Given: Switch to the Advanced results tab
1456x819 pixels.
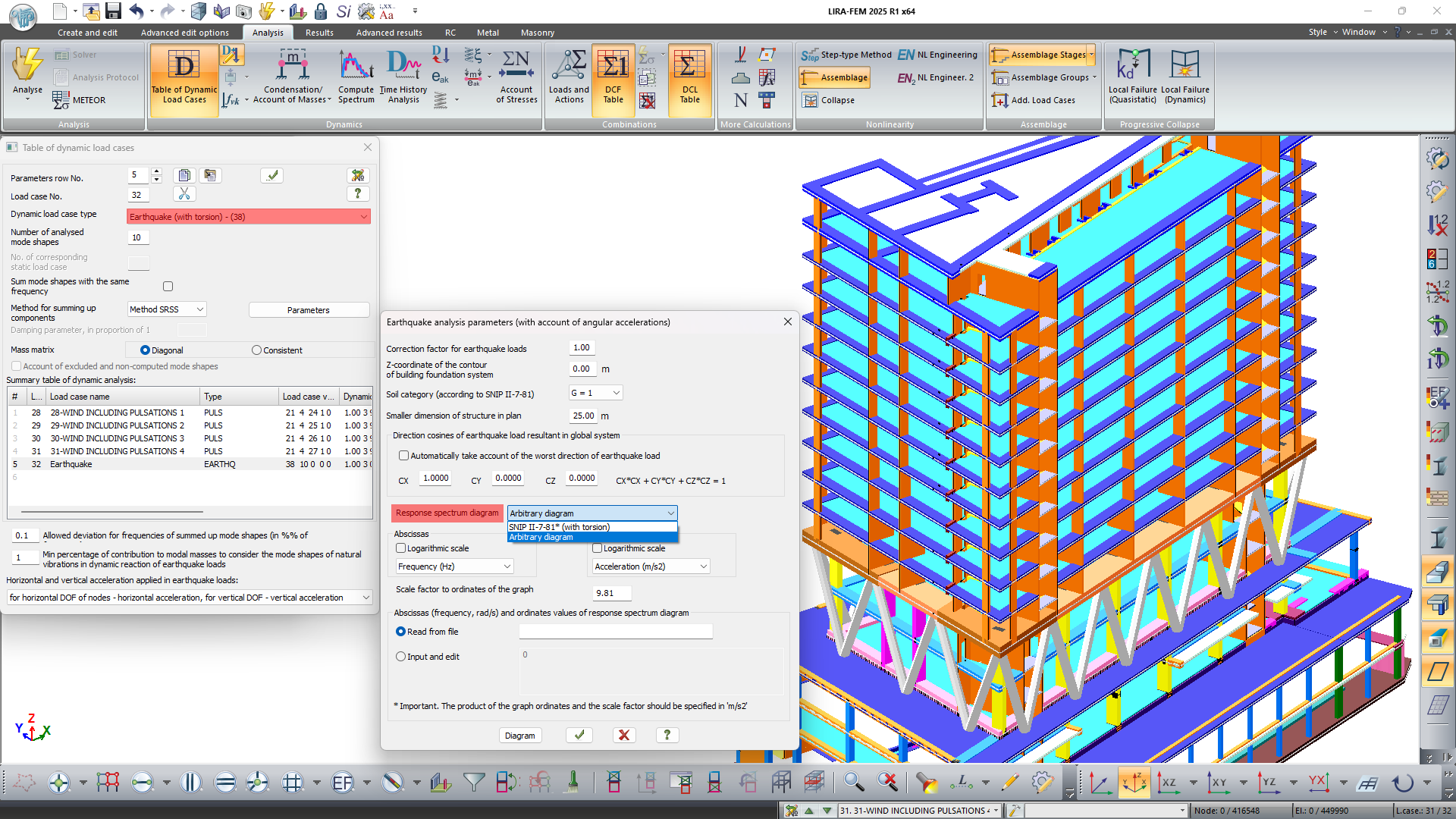Looking at the screenshot, I should [x=389, y=33].
